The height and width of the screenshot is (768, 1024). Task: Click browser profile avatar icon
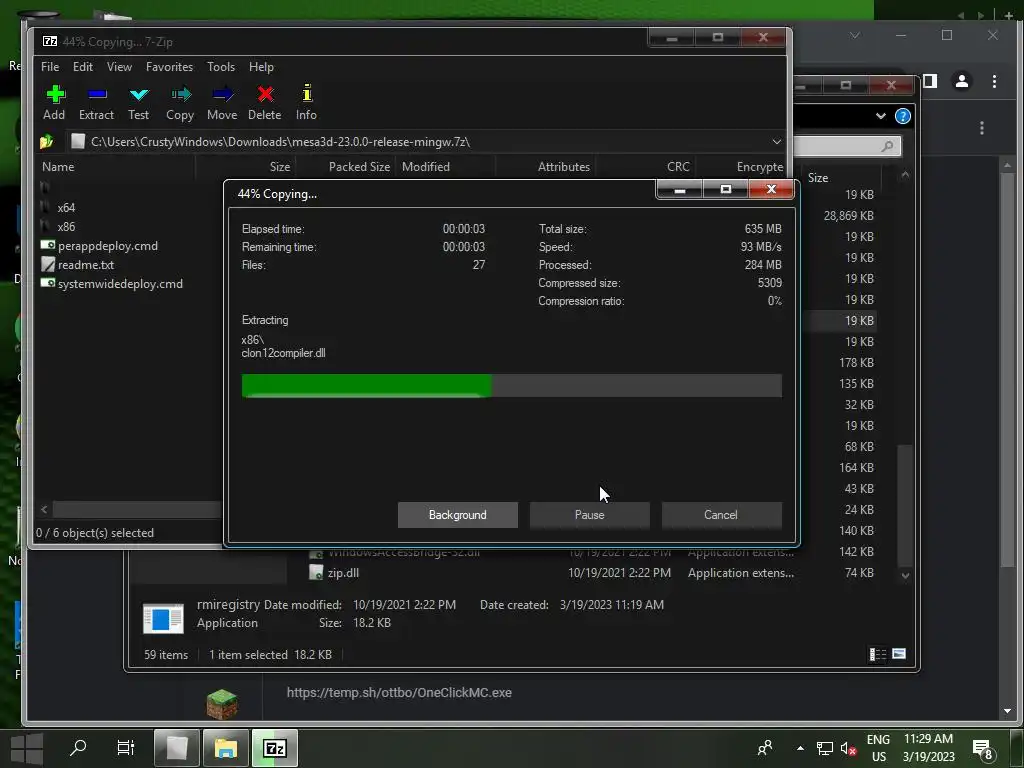961,81
